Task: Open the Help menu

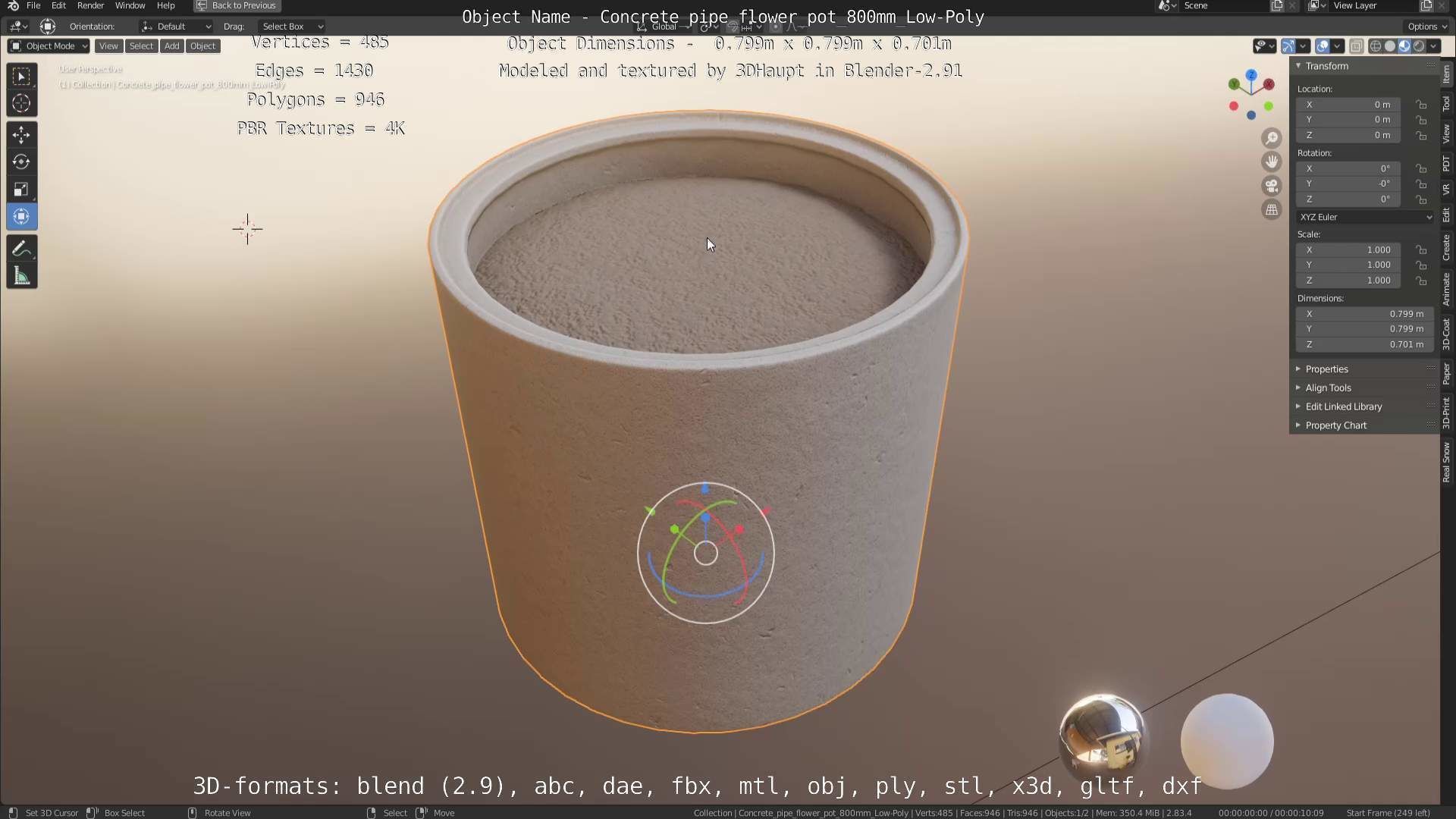Action: [x=166, y=5]
